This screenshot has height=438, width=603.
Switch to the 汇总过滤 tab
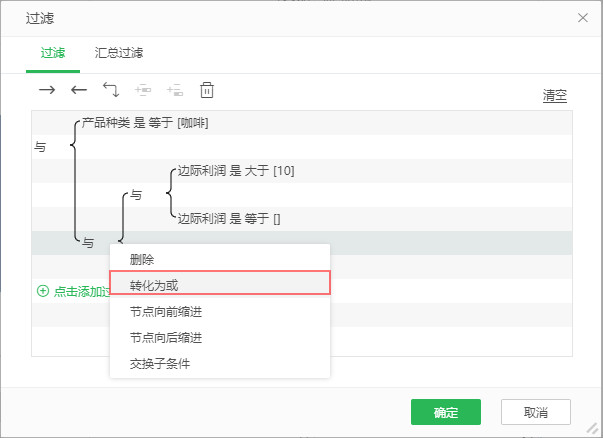(x=119, y=53)
